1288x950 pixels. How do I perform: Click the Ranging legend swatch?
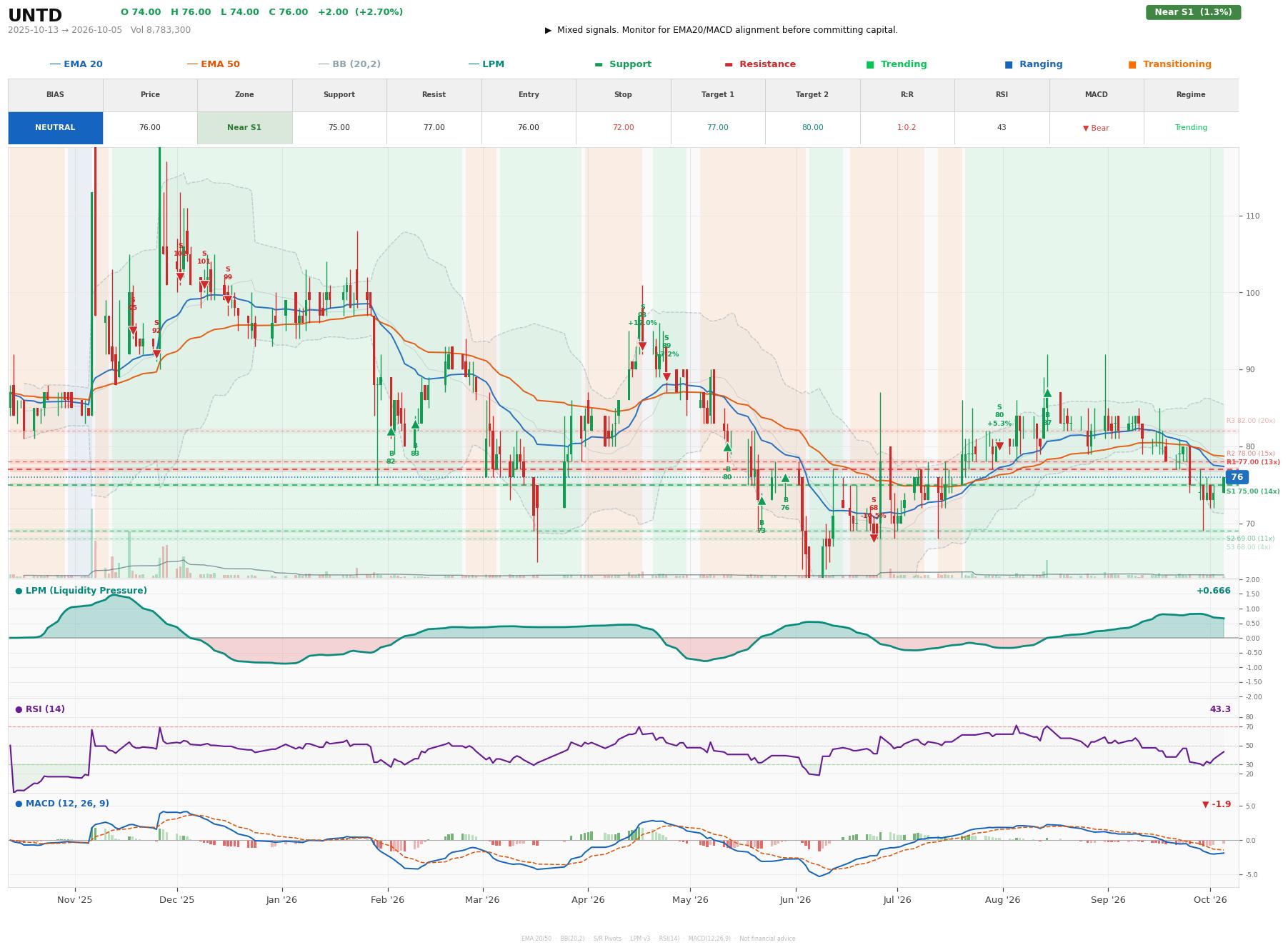1009,64
